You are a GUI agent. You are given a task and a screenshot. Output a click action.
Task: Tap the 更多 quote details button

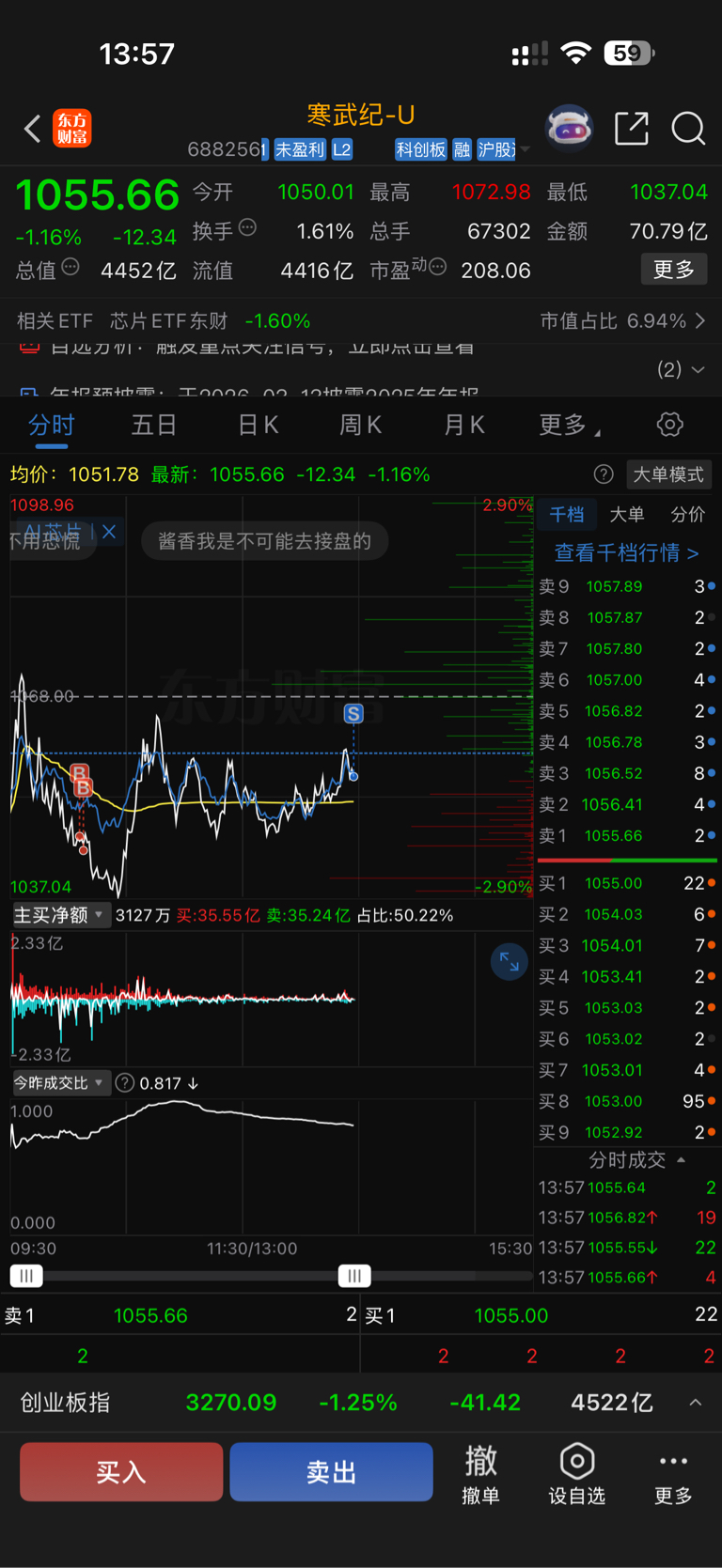point(674,270)
